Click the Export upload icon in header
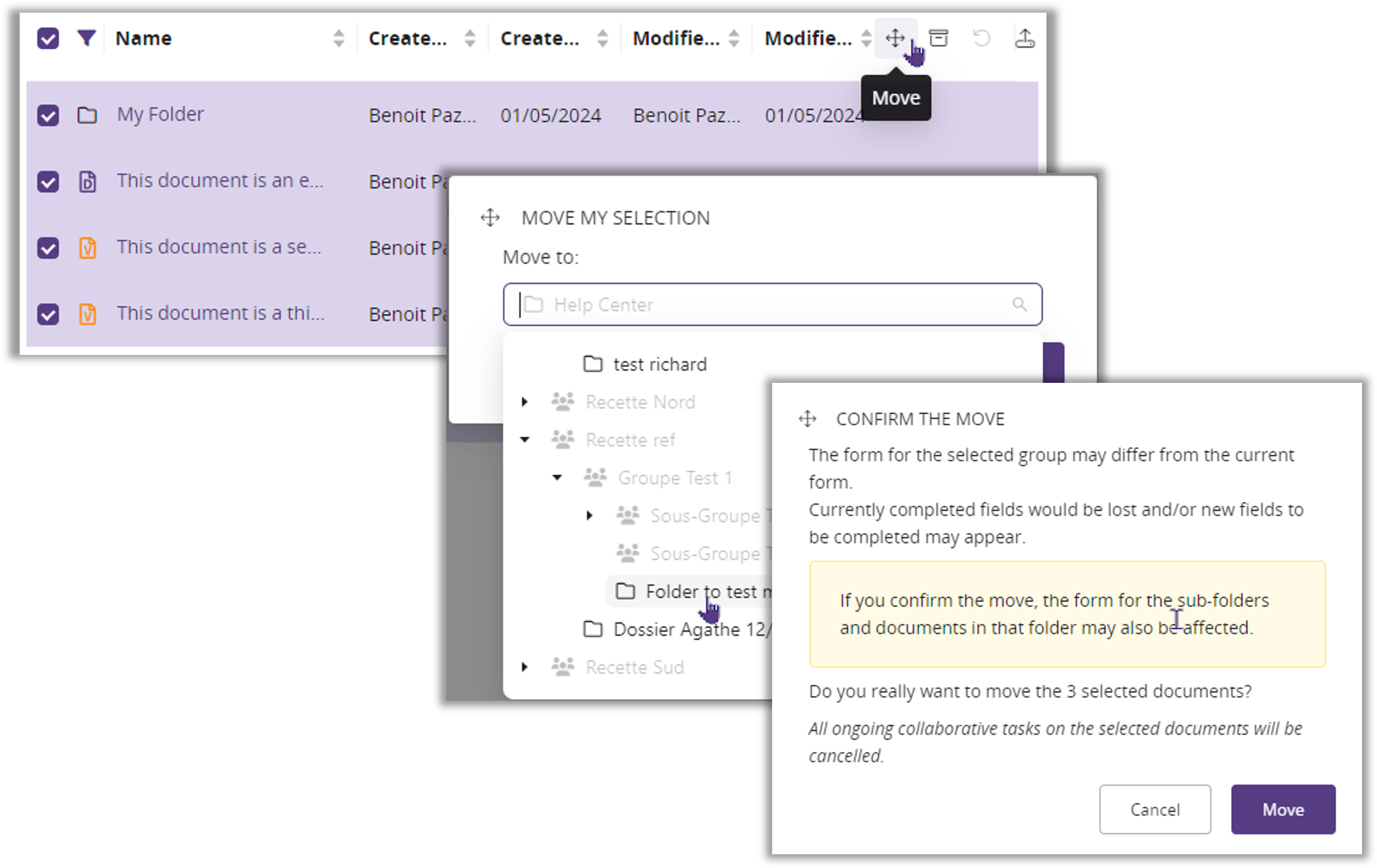The height and width of the screenshot is (868, 1377). coord(1024,38)
